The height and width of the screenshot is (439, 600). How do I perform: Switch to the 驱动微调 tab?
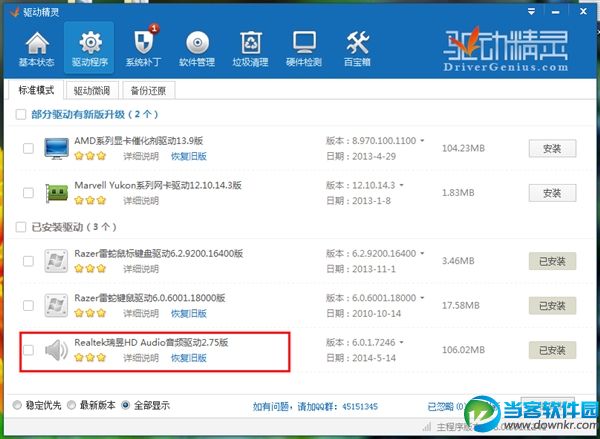click(x=92, y=91)
